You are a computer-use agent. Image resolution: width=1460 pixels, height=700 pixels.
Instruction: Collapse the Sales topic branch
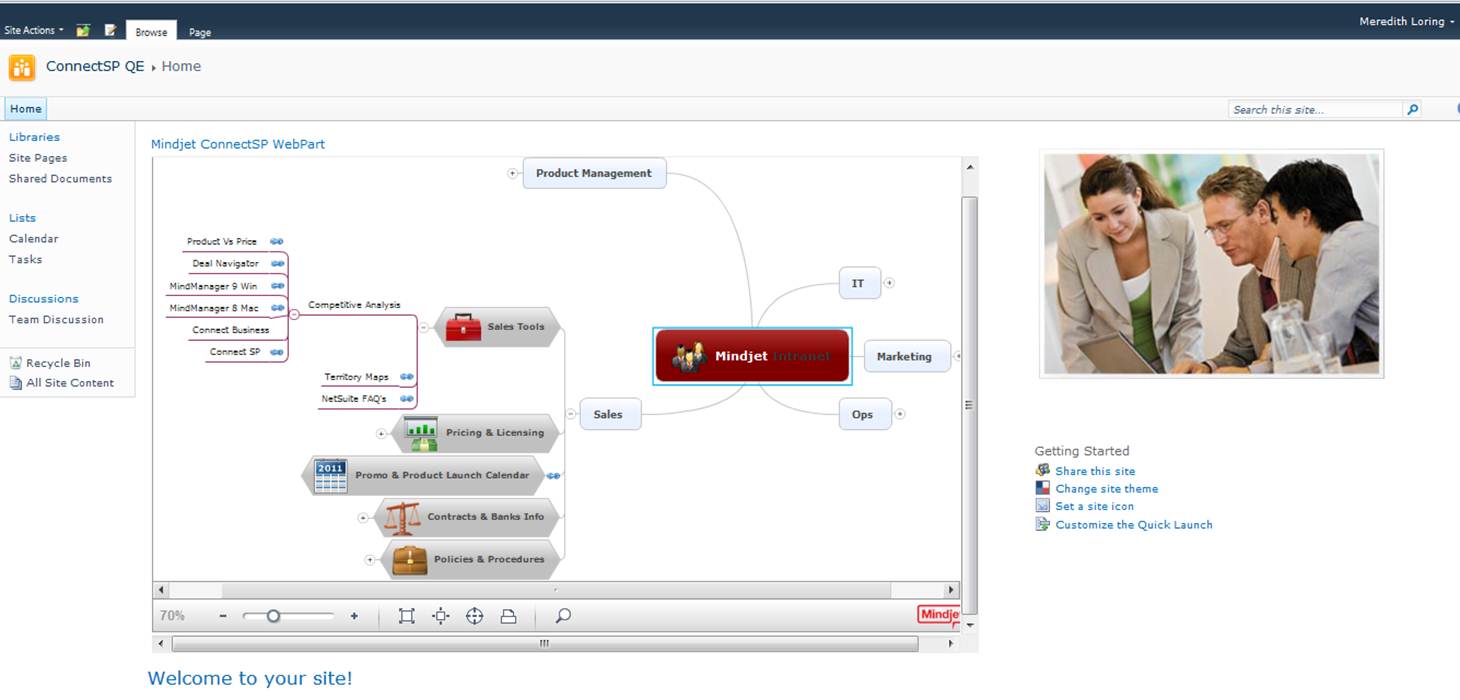[570, 414]
